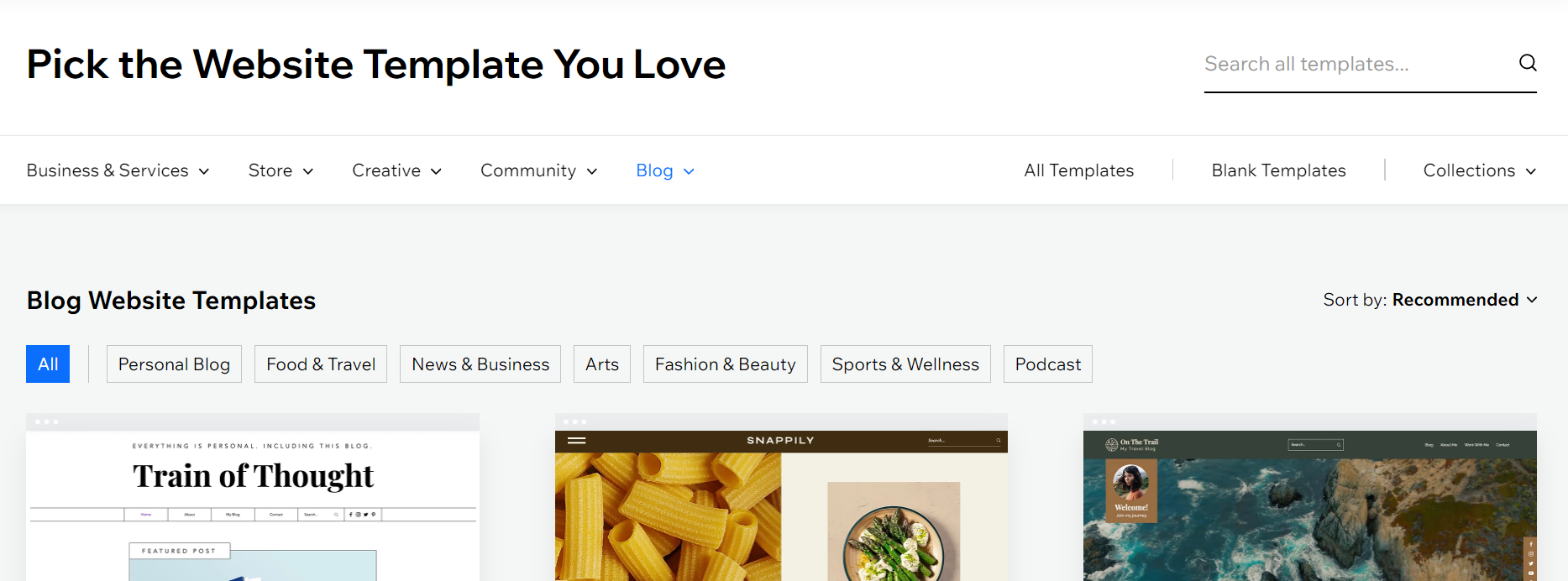Select News & Business filter
The width and height of the screenshot is (1568, 581).
[x=480, y=364]
